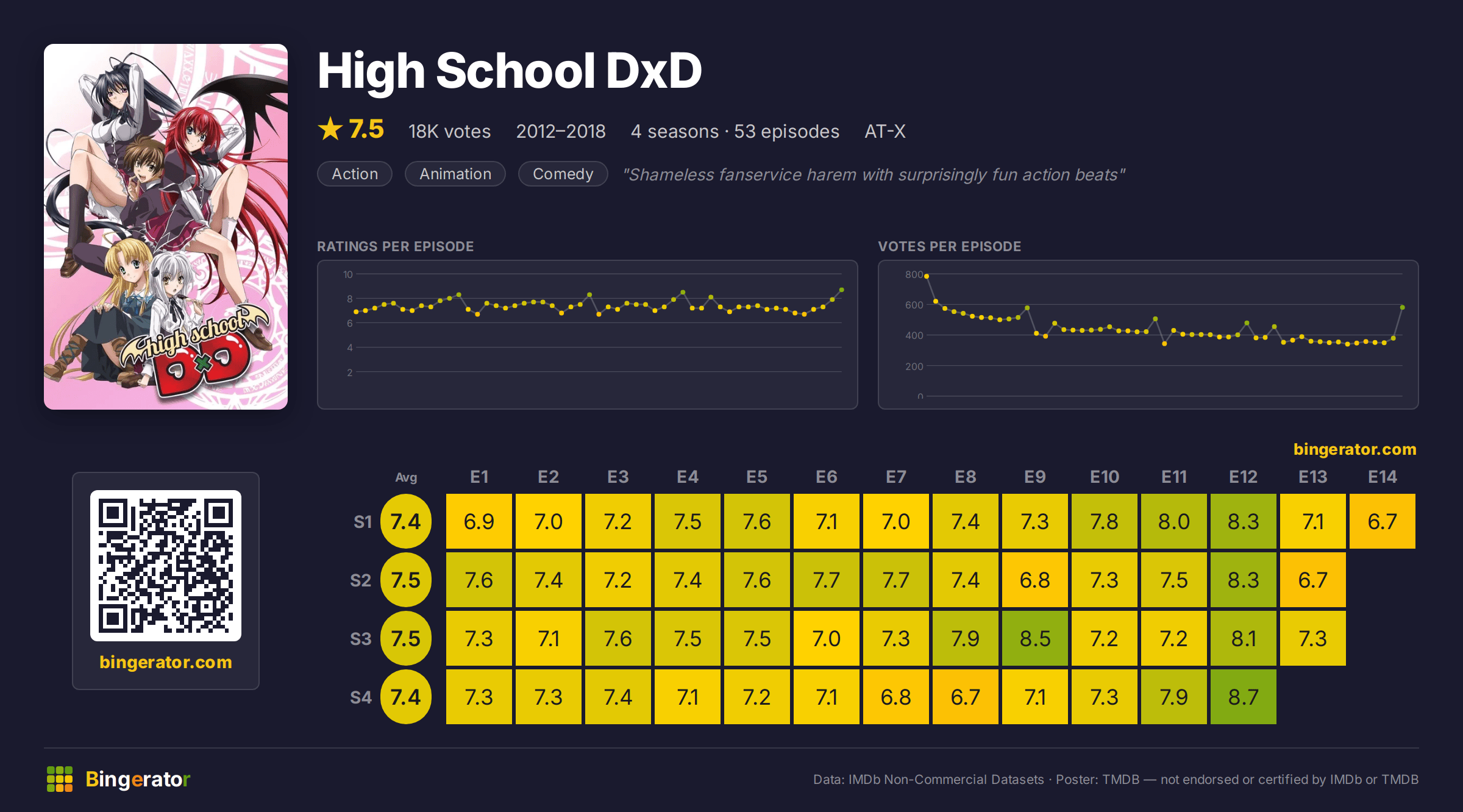The image size is (1463, 812).
Task: Select the S2 average 7.5 circle
Action: pyautogui.click(x=406, y=580)
